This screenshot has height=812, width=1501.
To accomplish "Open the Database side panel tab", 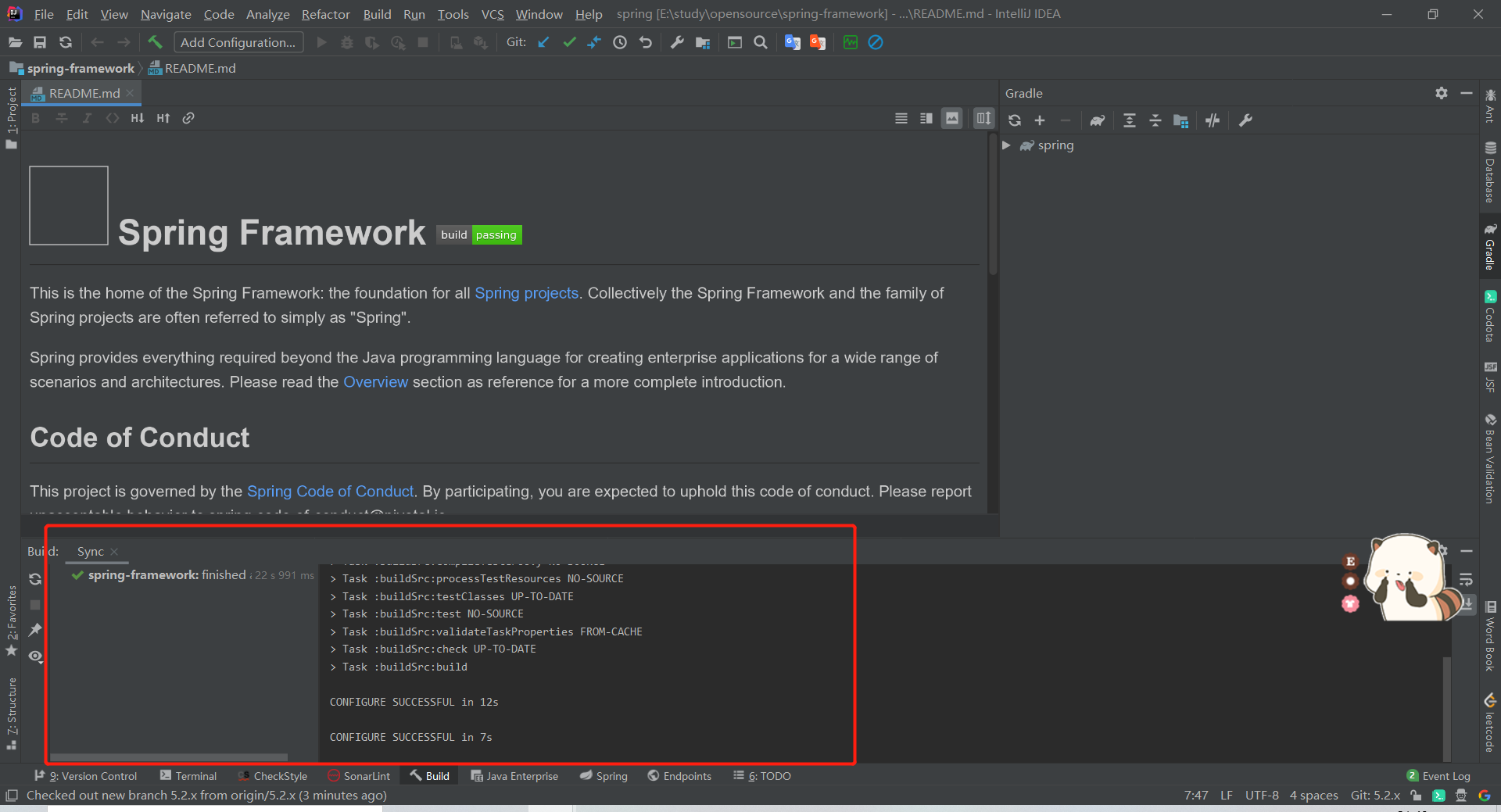I will [1490, 172].
